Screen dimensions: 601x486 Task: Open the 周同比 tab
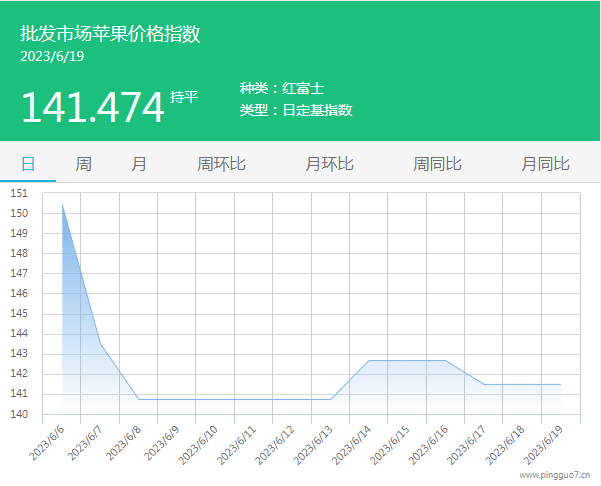click(437, 164)
